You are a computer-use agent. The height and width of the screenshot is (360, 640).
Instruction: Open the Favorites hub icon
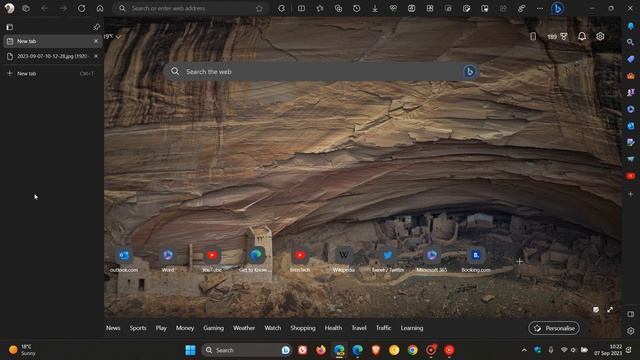click(320, 8)
